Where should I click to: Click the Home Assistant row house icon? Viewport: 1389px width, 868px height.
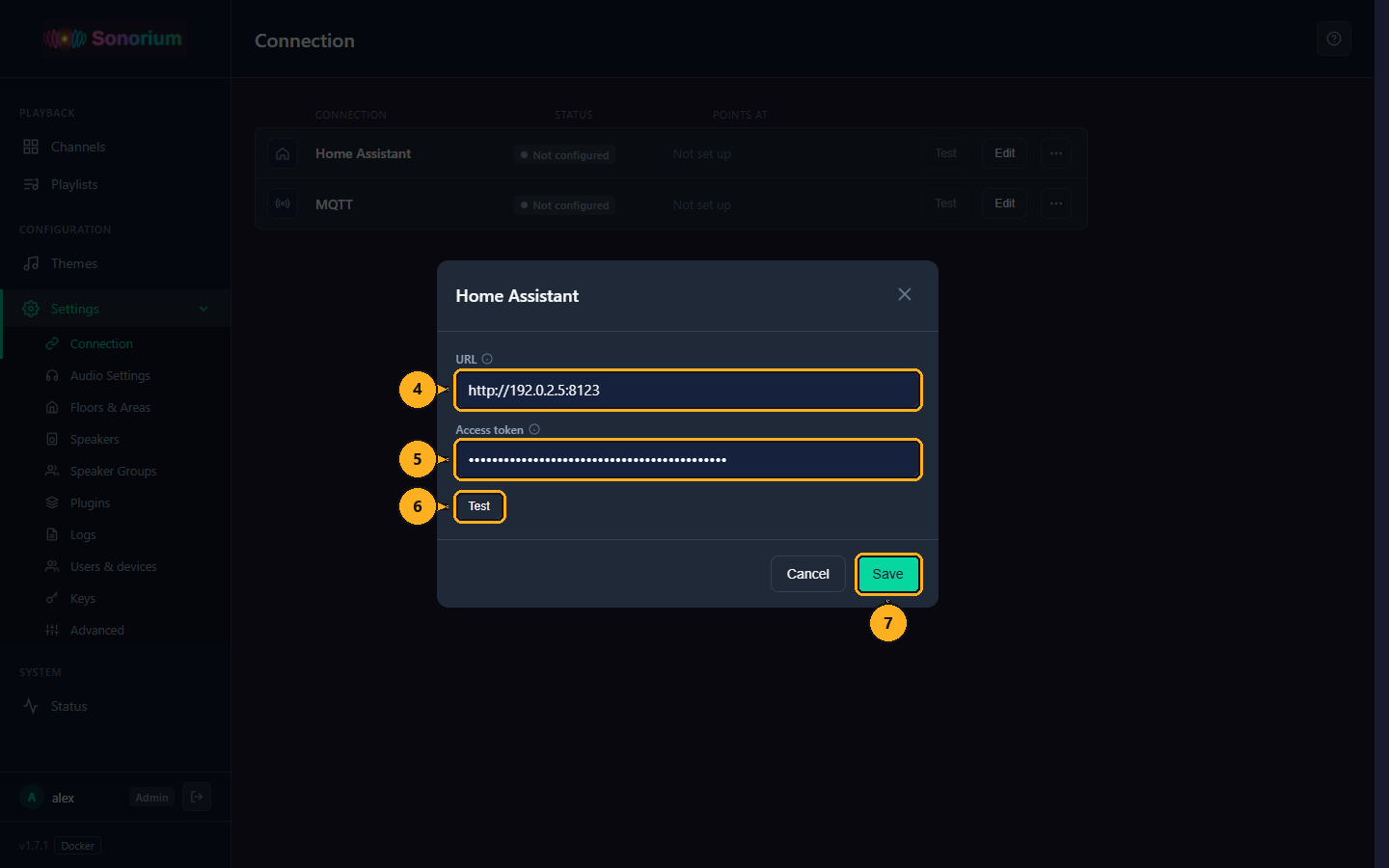283,153
